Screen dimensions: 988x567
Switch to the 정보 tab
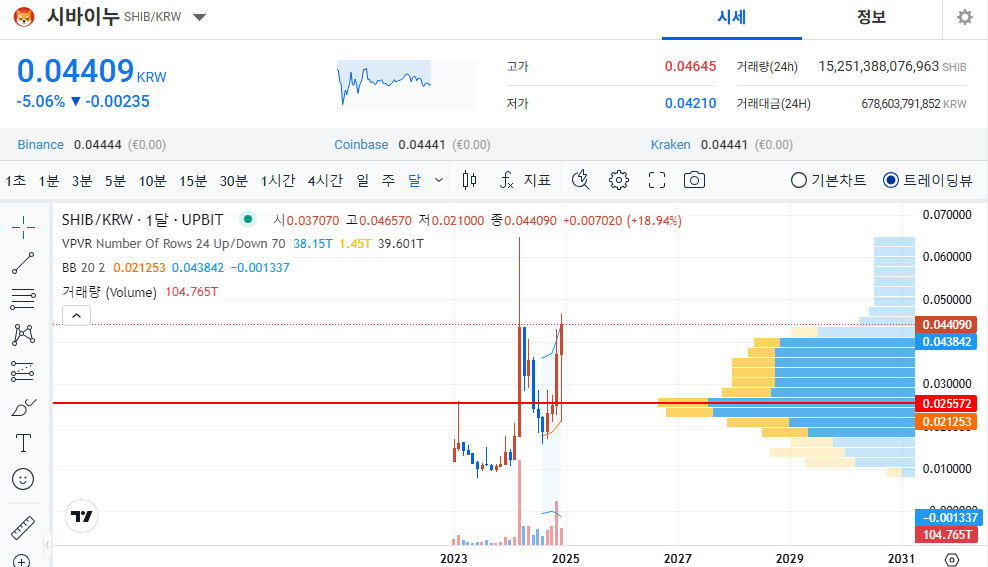pos(871,18)
